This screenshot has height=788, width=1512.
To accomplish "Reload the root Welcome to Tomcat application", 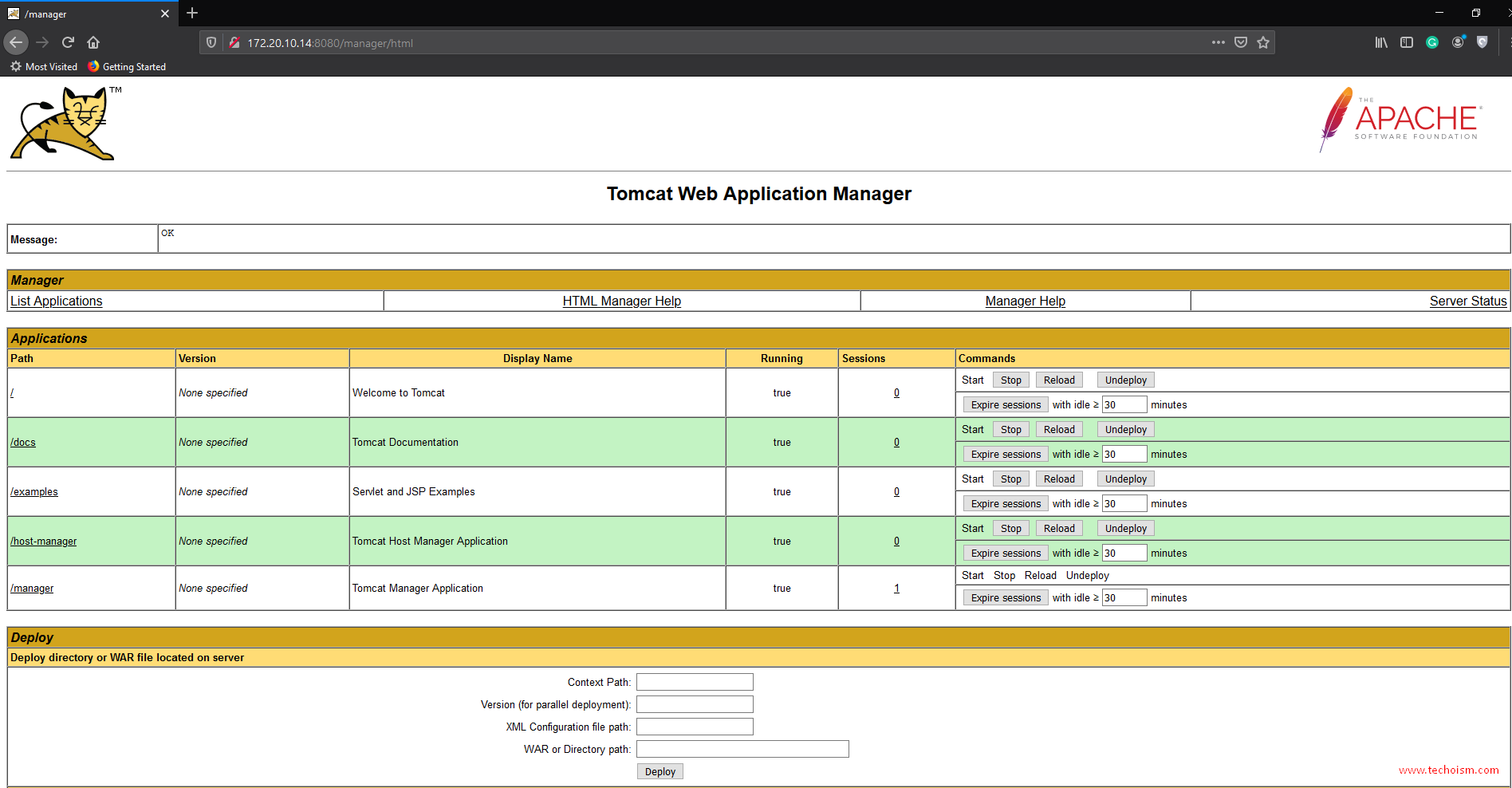I will (x=1059, y=380).
